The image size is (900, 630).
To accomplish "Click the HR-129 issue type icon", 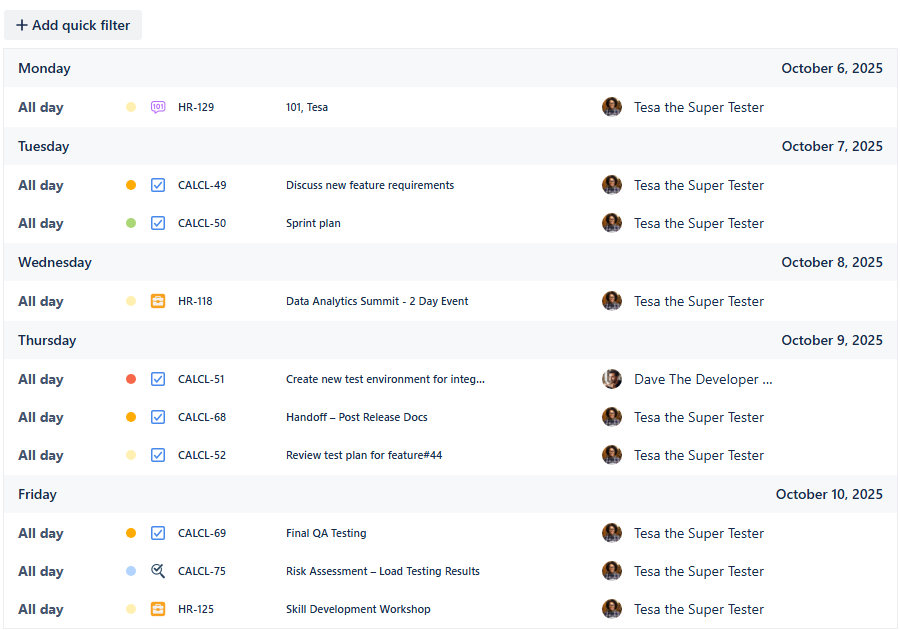I will tap(158, 107).
